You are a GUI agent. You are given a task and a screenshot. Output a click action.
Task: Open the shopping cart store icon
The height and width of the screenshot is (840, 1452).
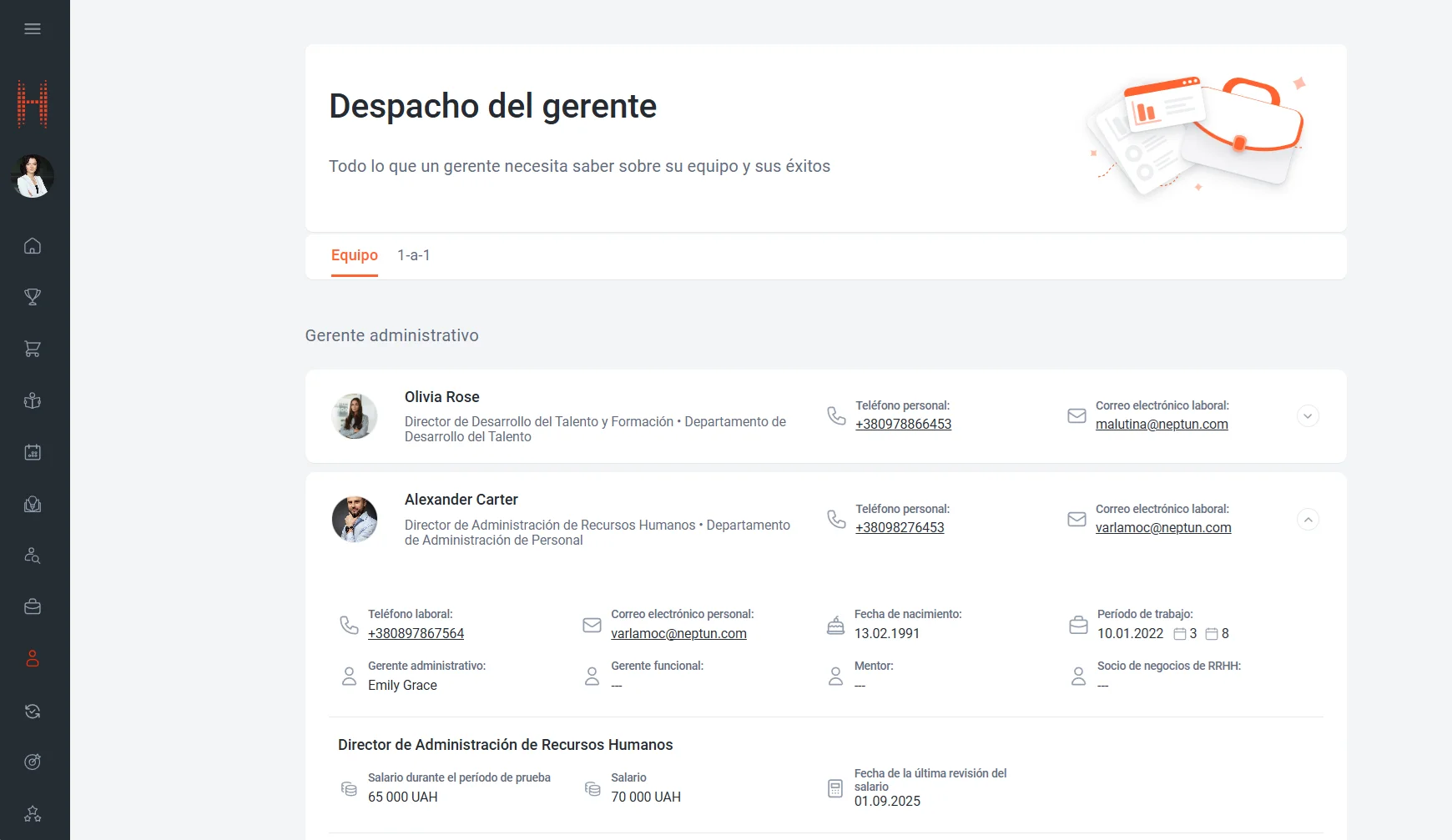tap(33, 349)
